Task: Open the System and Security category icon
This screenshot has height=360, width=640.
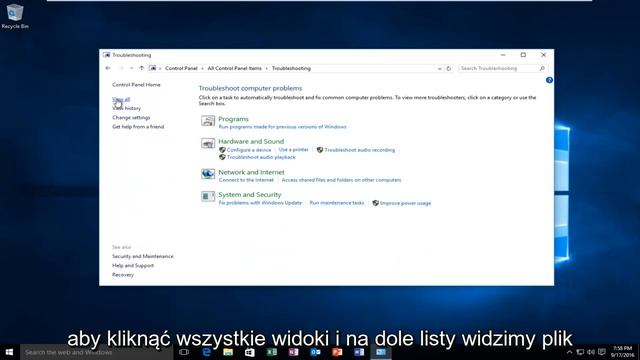Action: 208,196
